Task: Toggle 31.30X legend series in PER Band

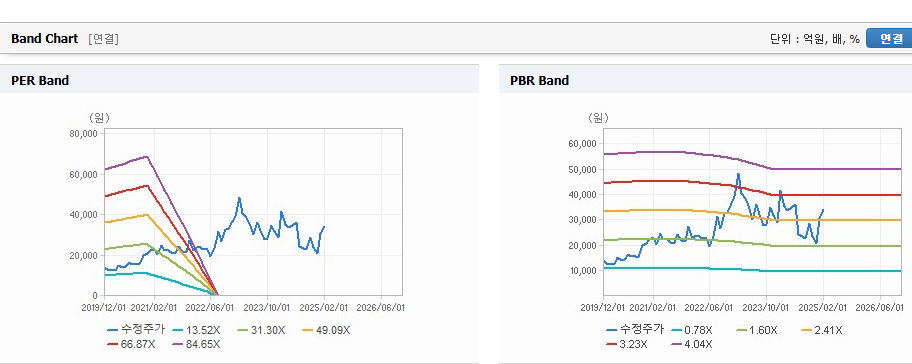Action: [x=261, y=330]
